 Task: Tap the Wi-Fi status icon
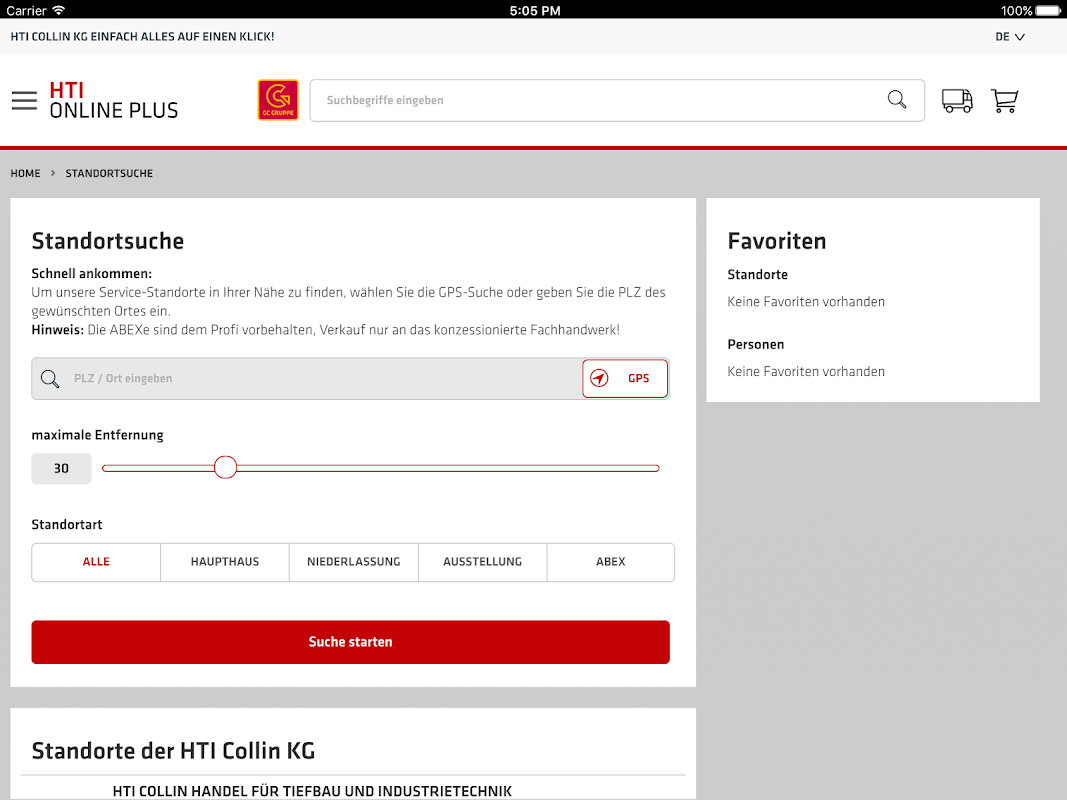click(59, 10)
